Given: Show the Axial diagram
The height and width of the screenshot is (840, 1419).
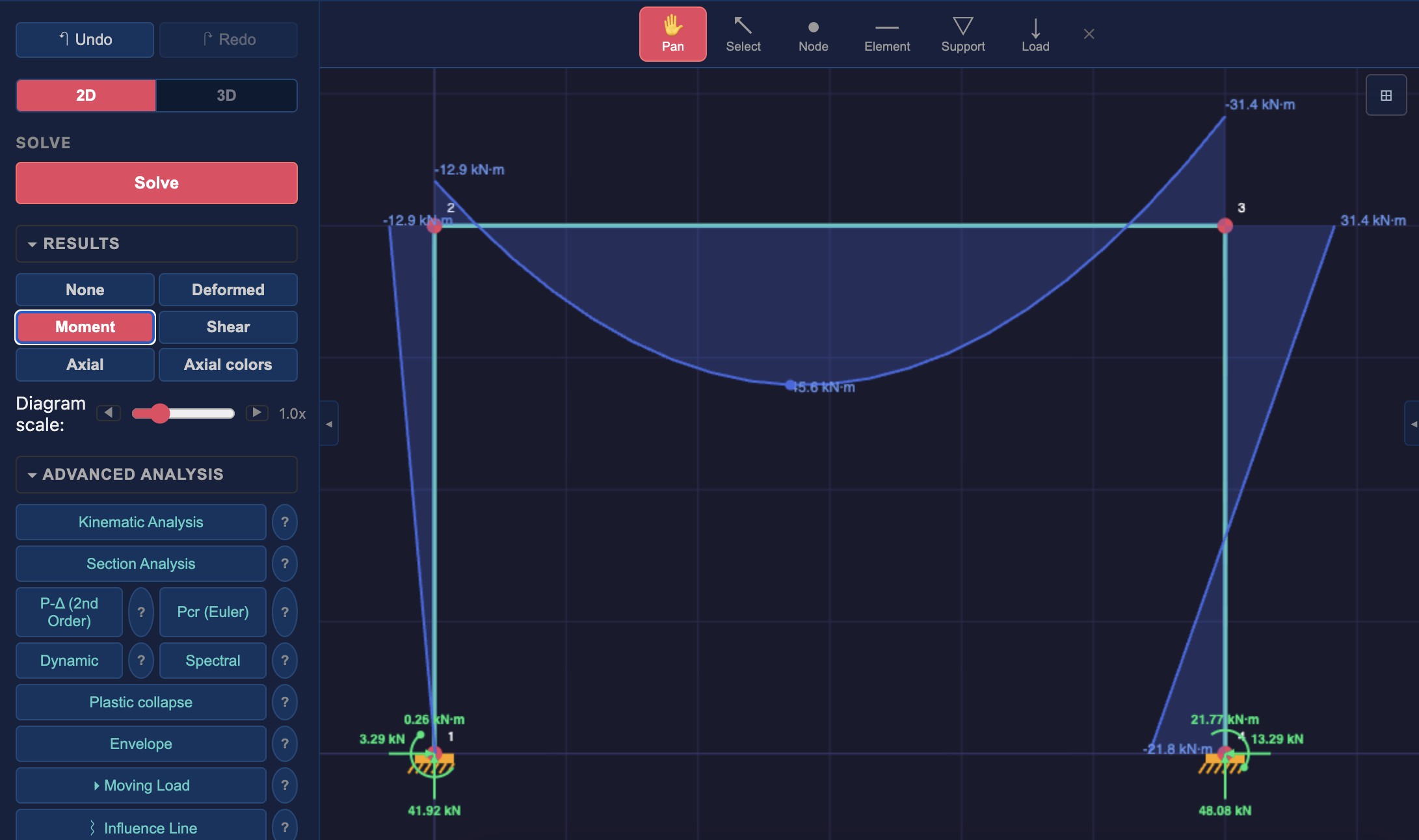Looking at the screenshot, I should [x=85, y=365].
